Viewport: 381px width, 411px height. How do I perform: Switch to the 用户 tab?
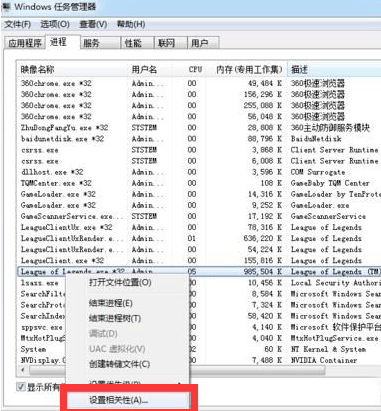pos(203,43)
